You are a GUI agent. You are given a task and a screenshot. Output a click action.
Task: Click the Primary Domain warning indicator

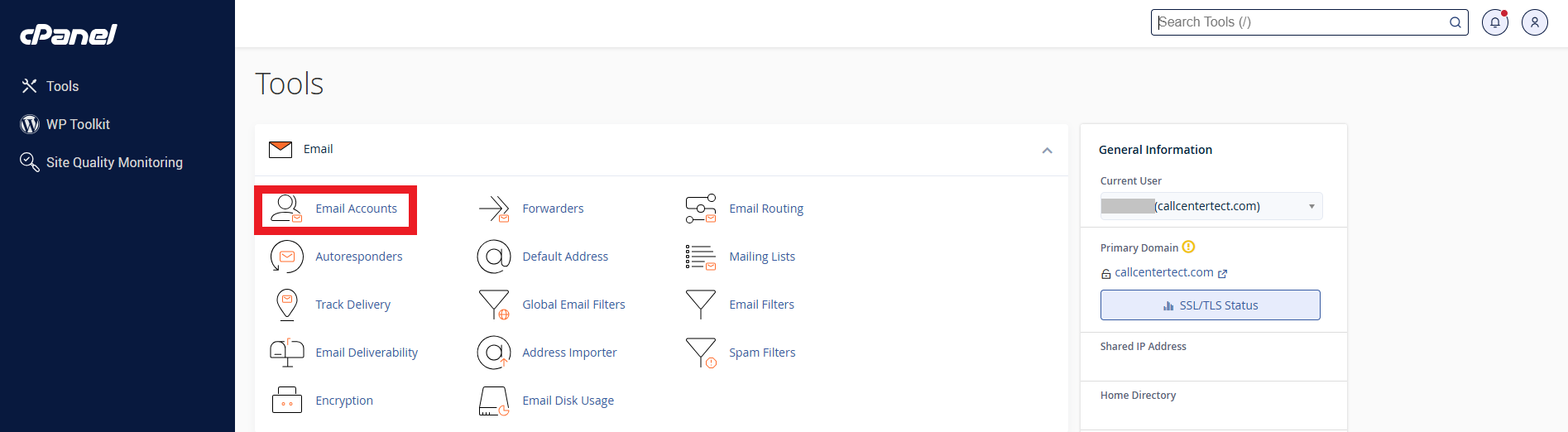click(1188, 247)
